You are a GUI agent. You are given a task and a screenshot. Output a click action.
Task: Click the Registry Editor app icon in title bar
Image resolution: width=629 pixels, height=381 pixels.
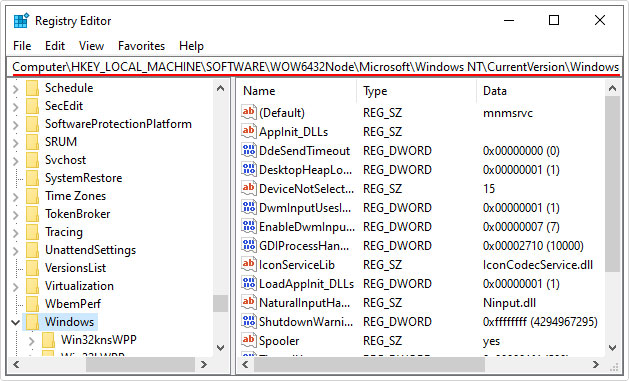click(x=21, y=20)
